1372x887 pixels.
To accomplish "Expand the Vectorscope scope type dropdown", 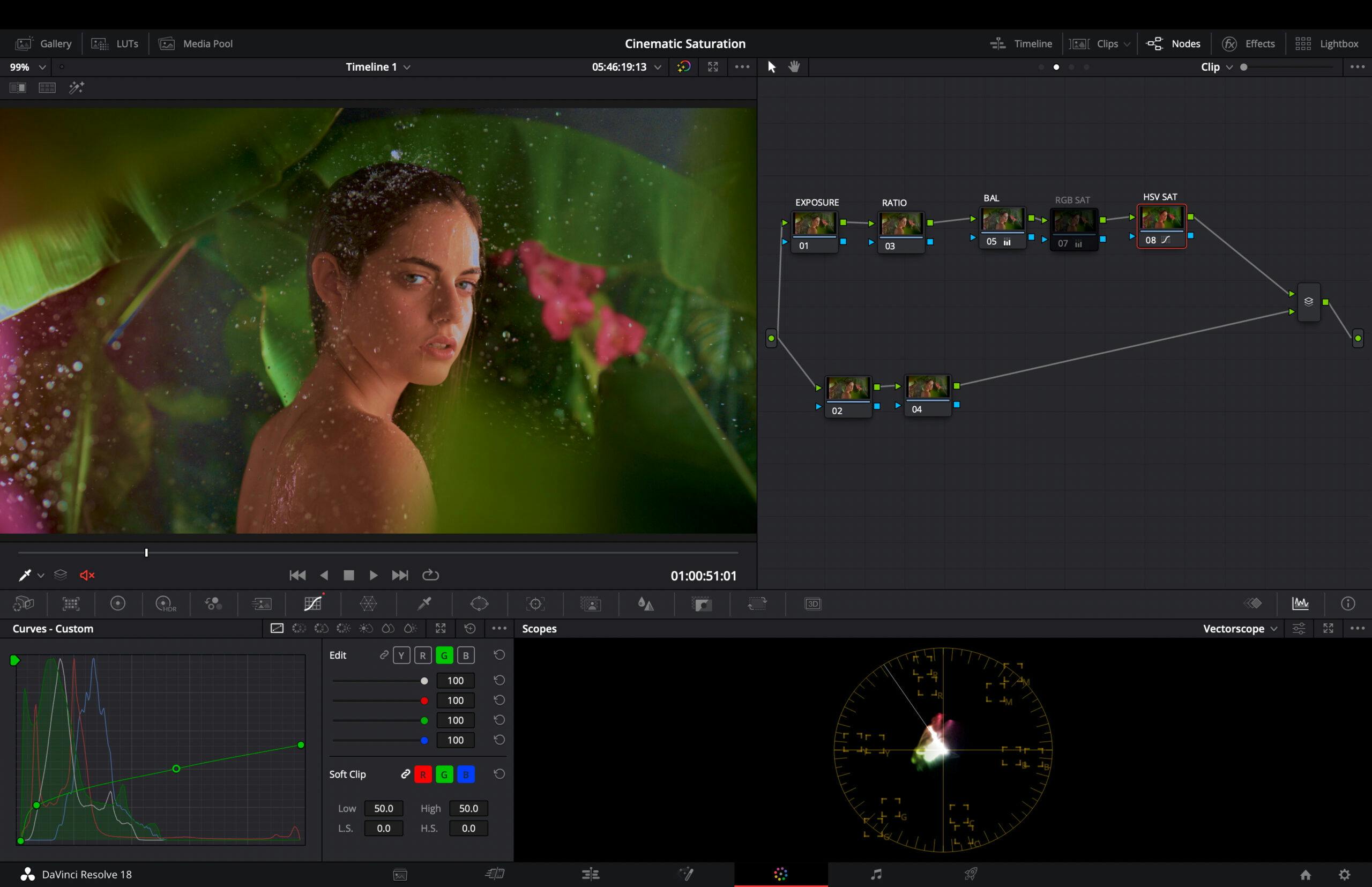I will click(x=1240, y=629).
